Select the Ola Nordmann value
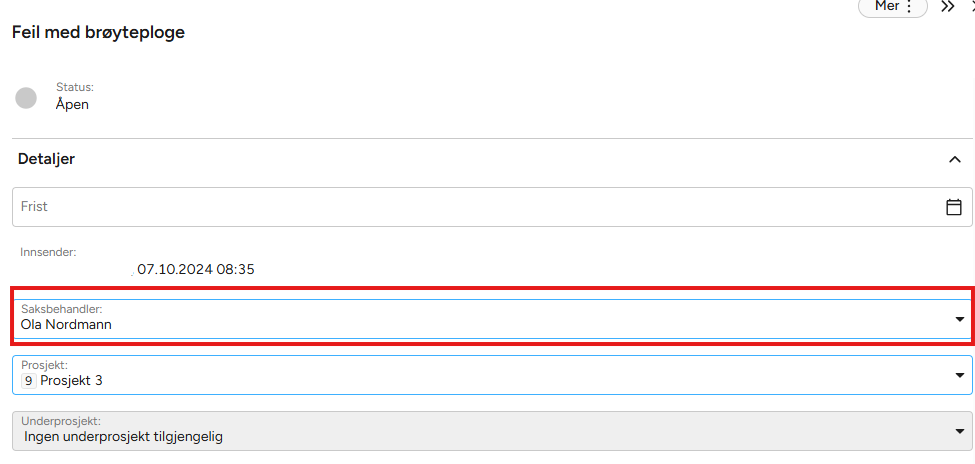The height and width of the screenshot is (464, 975). coord(66,325)
